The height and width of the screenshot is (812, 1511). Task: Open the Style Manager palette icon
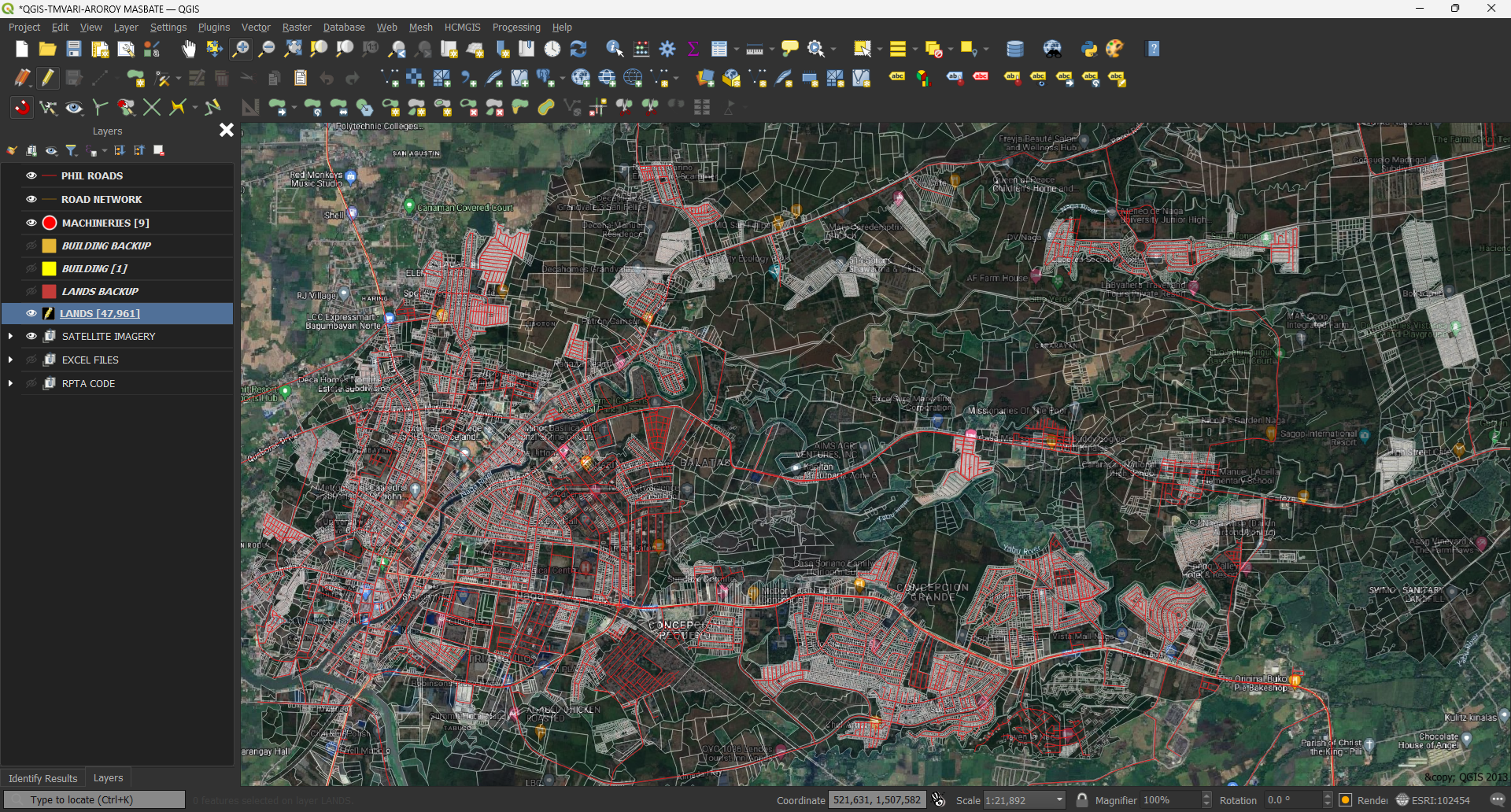(x=1115, y=50)
